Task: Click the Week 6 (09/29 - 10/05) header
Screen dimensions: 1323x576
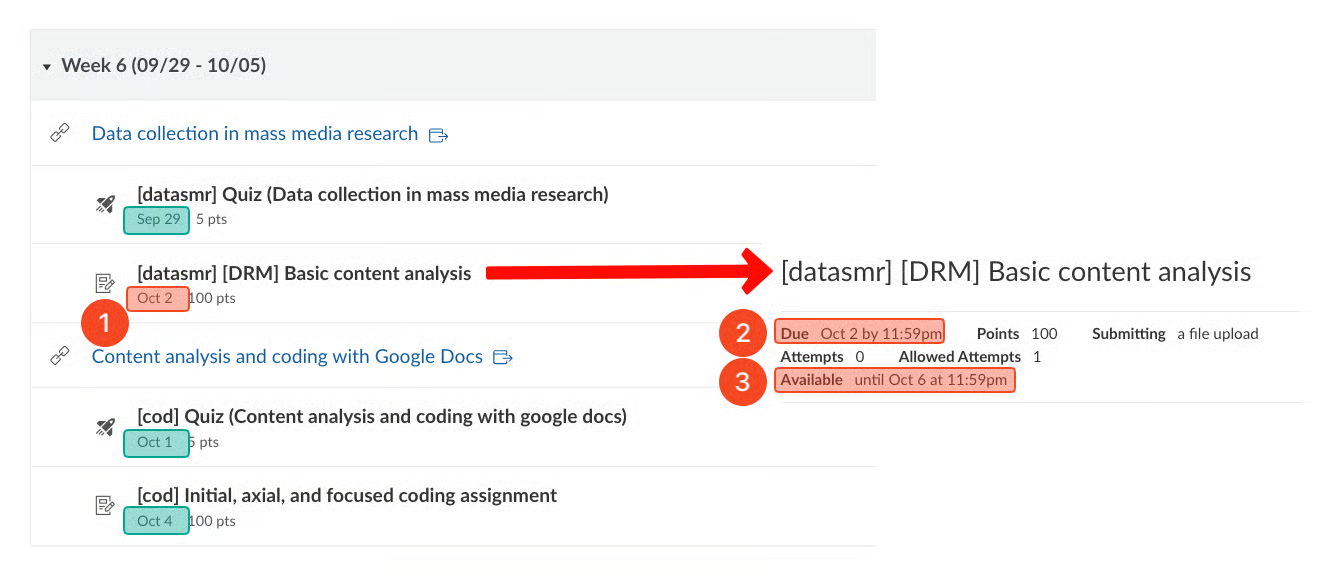Action: pos(163,66)
